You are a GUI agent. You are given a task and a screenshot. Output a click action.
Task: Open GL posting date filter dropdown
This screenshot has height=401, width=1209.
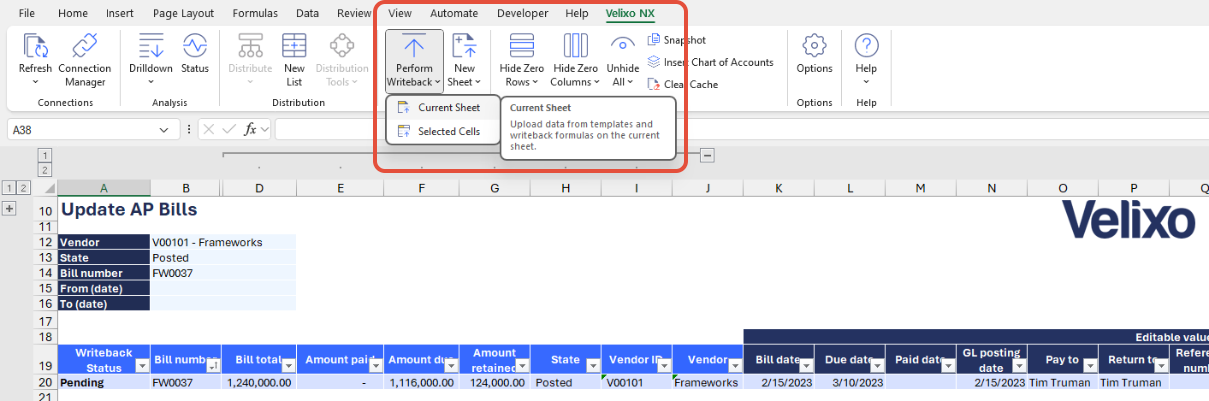click(1019, 366)
